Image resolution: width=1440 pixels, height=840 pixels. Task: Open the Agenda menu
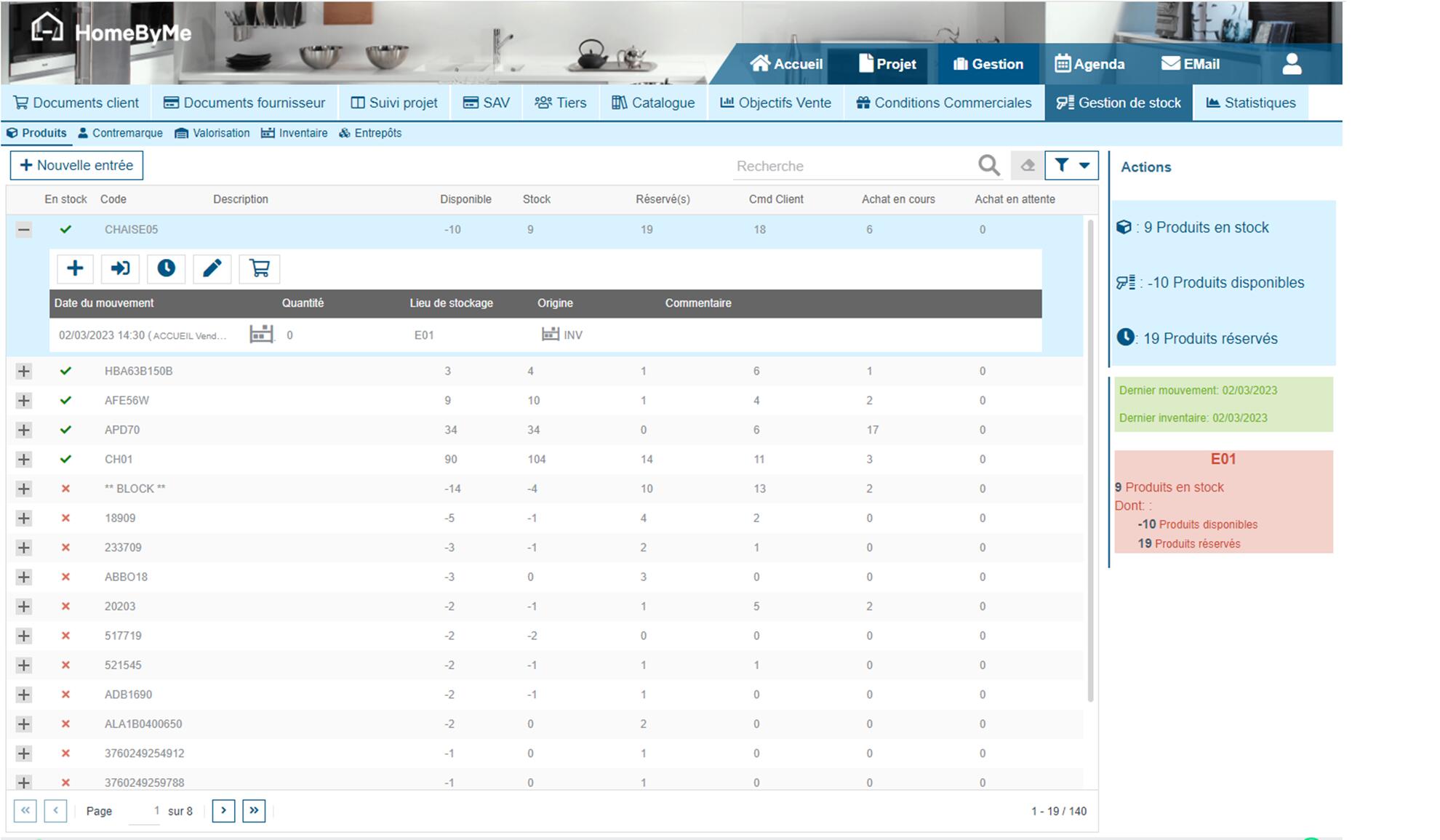[x=1089, y=64]
